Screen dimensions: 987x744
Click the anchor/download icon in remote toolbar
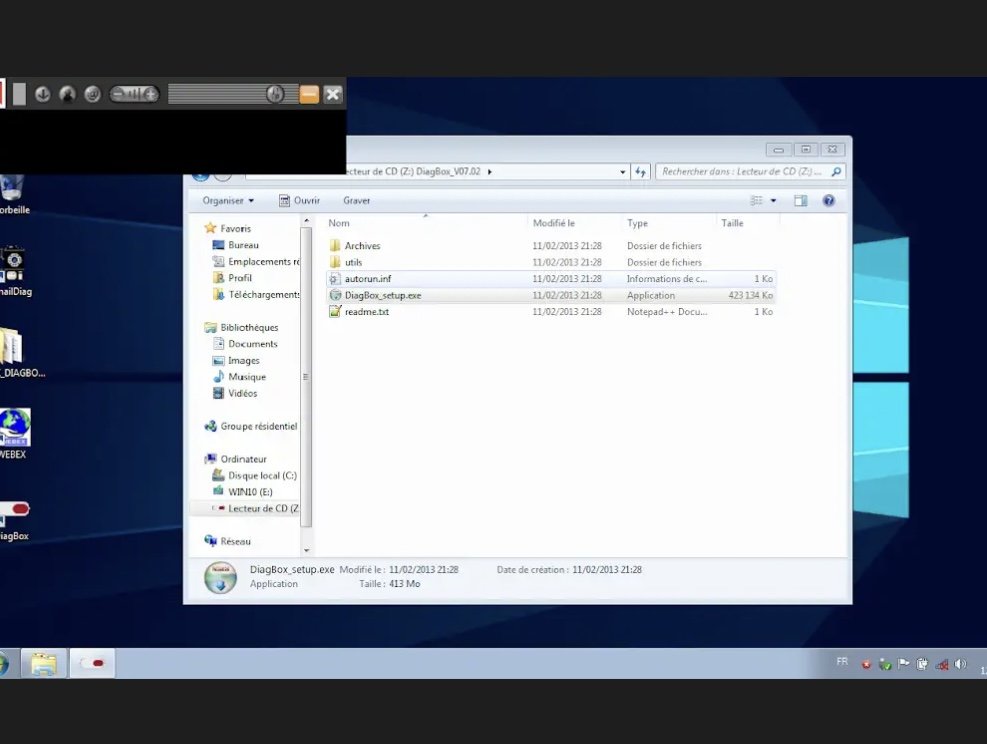(43, 94)
